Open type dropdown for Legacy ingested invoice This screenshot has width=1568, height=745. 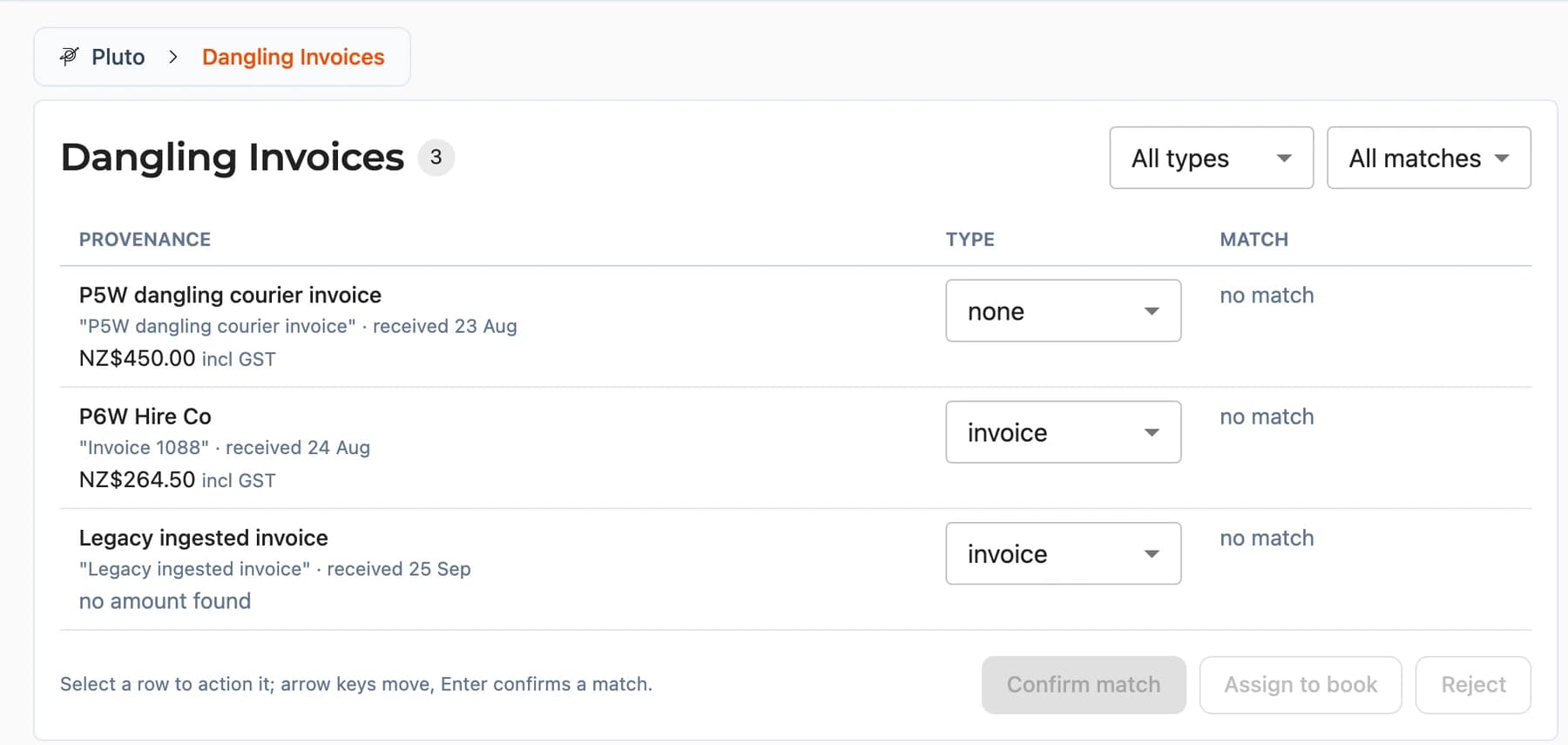[1063, 552]
